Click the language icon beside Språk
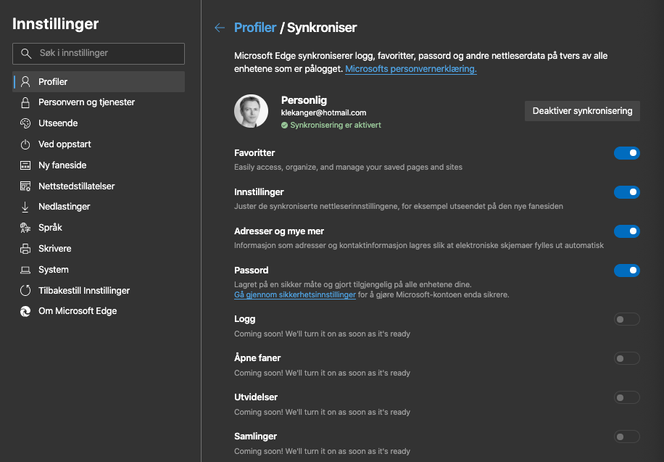The width and height of the screenshot is (664, 462). [x=25, y=228]
